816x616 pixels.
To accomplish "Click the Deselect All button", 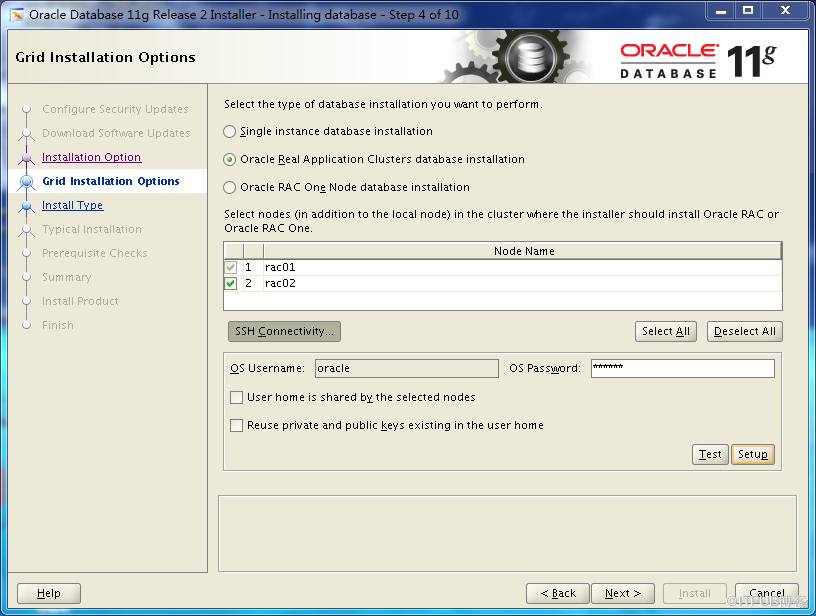I will pos(745,331).
